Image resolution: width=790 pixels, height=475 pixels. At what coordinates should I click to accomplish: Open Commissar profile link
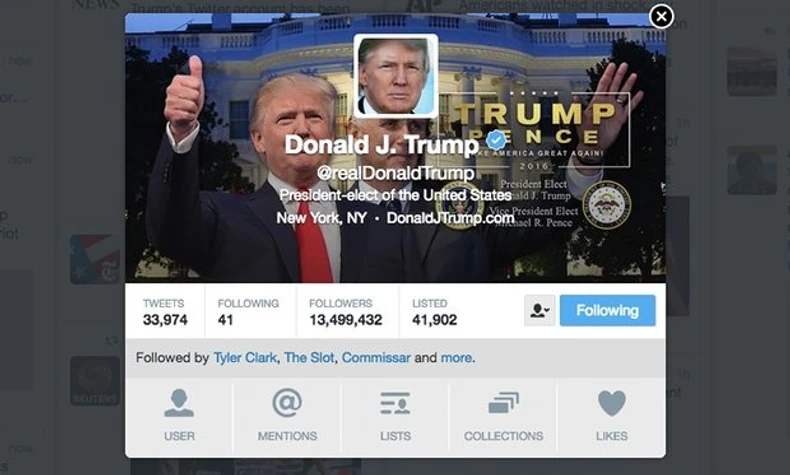pos(376,358)
